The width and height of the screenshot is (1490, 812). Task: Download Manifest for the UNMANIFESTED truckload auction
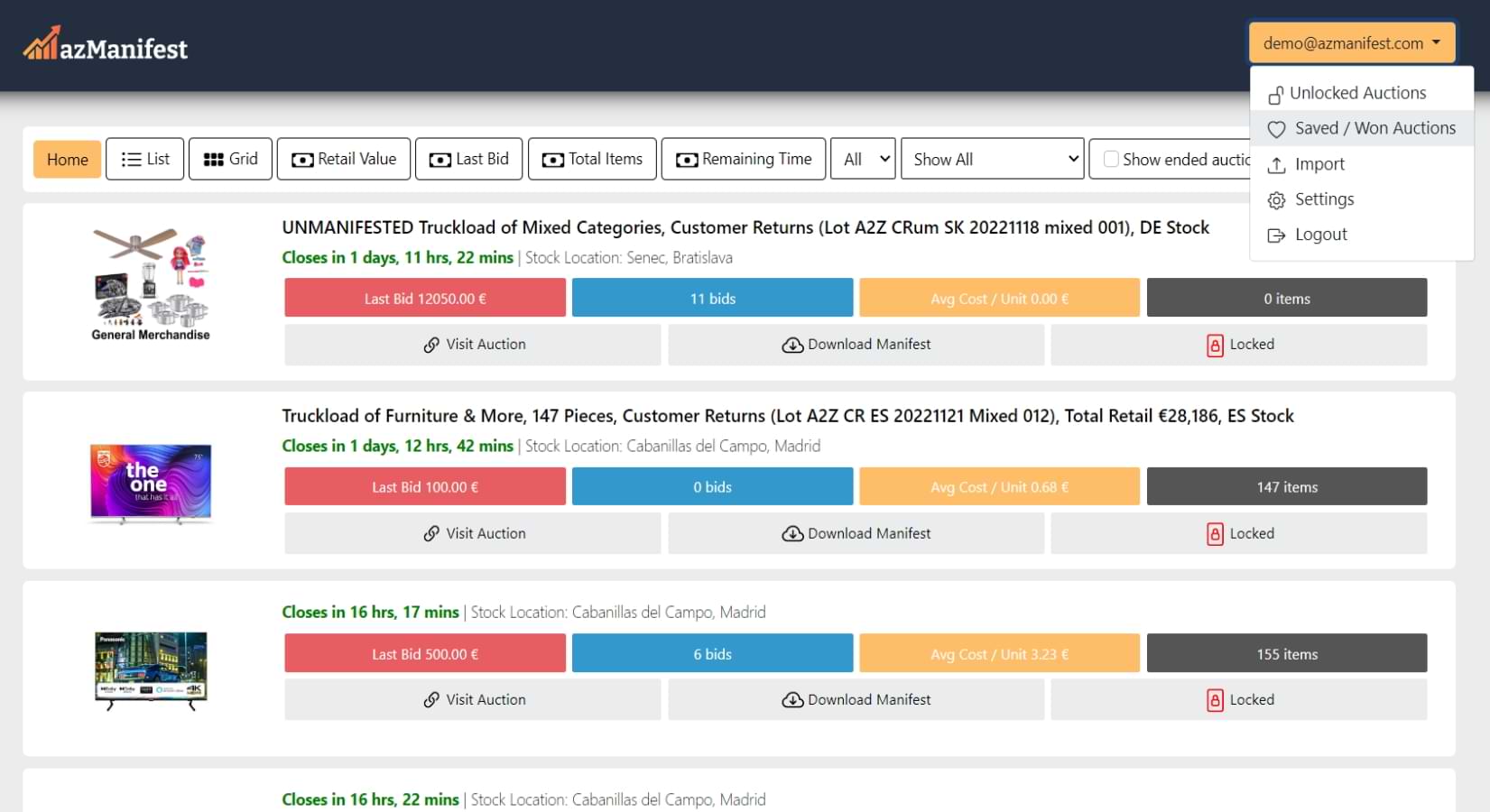click(x=856, y=345)
